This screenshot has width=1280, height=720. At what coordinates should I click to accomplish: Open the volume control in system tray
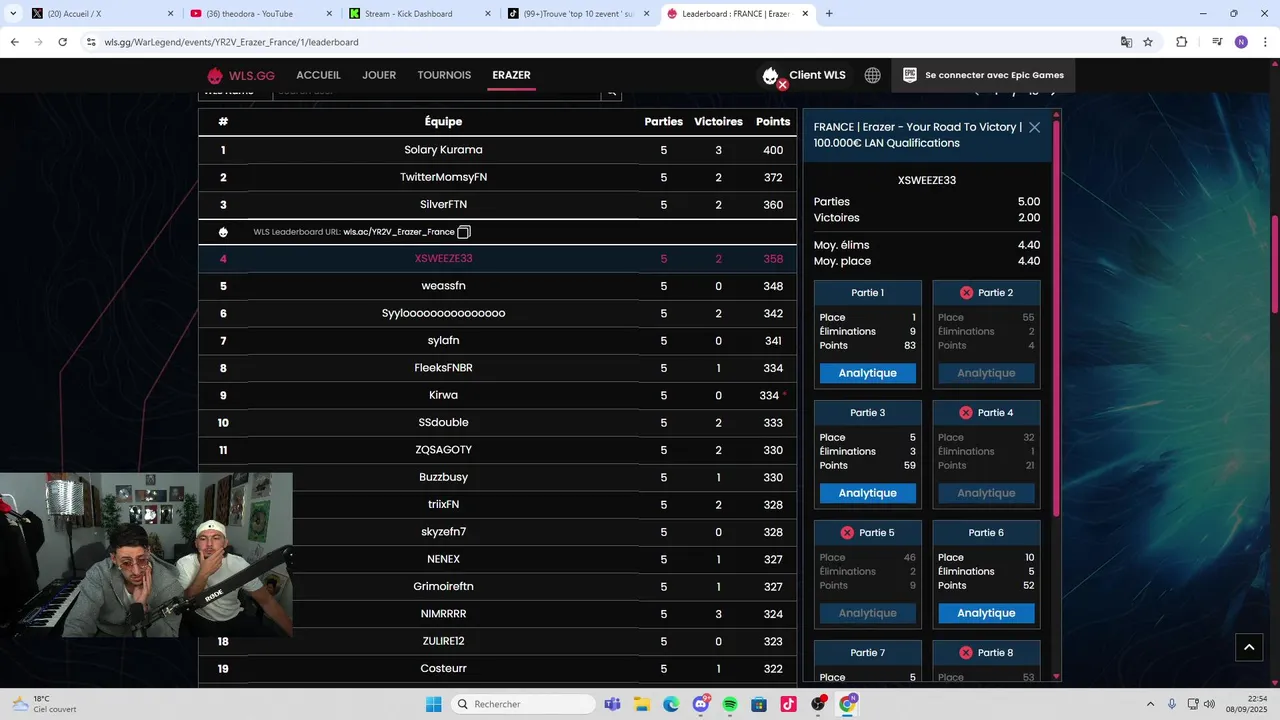[x=1209, y=704]
